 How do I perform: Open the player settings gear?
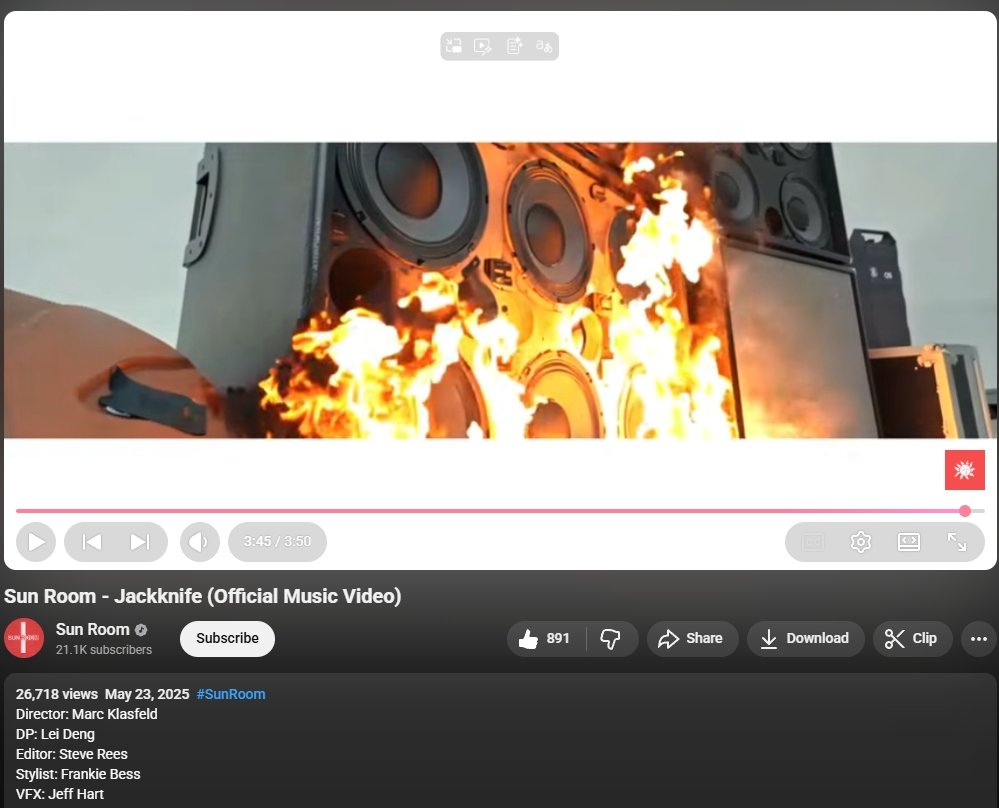(x=860, y=542)
